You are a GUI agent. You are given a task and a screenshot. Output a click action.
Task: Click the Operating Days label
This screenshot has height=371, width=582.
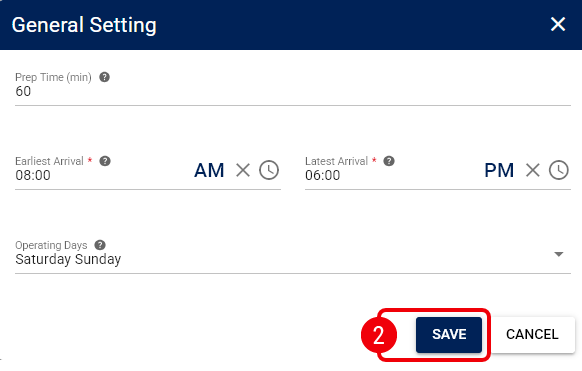click(x=51, y=245)
